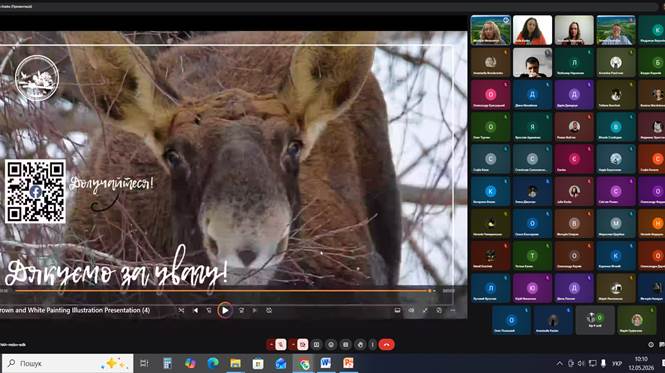This screenshot has height=373, width=665.
Task: Select the green participant tile with letter Т
Action: tap(532, 256)
